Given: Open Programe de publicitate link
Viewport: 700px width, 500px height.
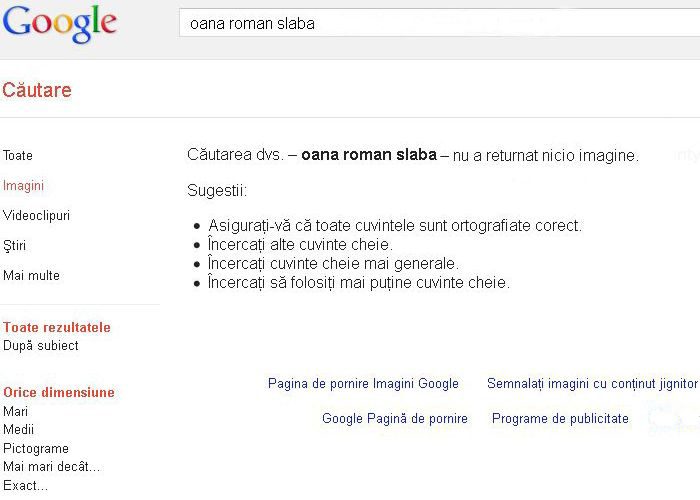Looking at the screenshot, I should coord(560,418).
